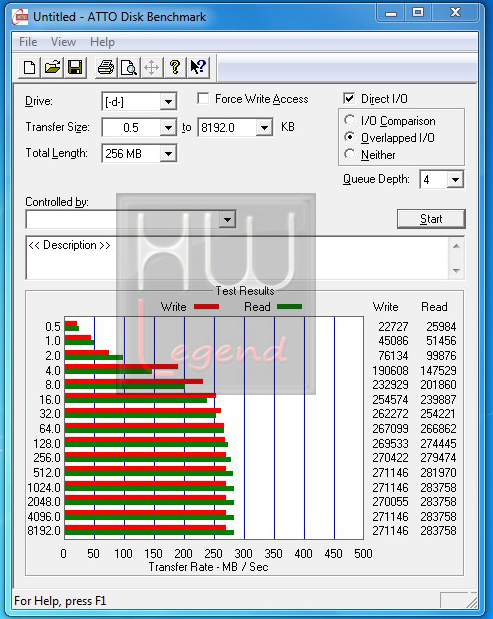
Task: Print the benchmark results
Action: coord(106,68)
